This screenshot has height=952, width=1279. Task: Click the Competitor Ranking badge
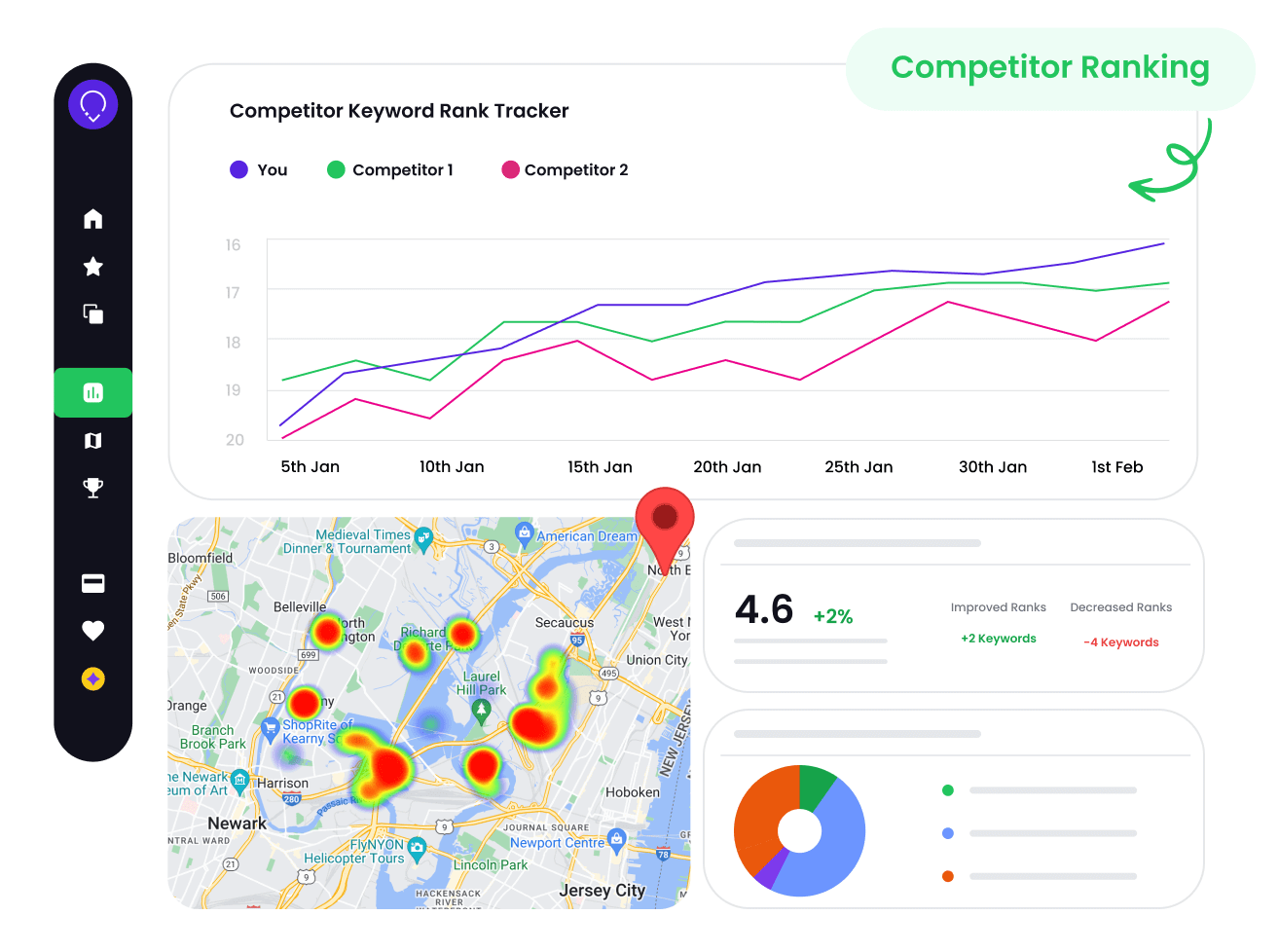[x=1049, y=67]
